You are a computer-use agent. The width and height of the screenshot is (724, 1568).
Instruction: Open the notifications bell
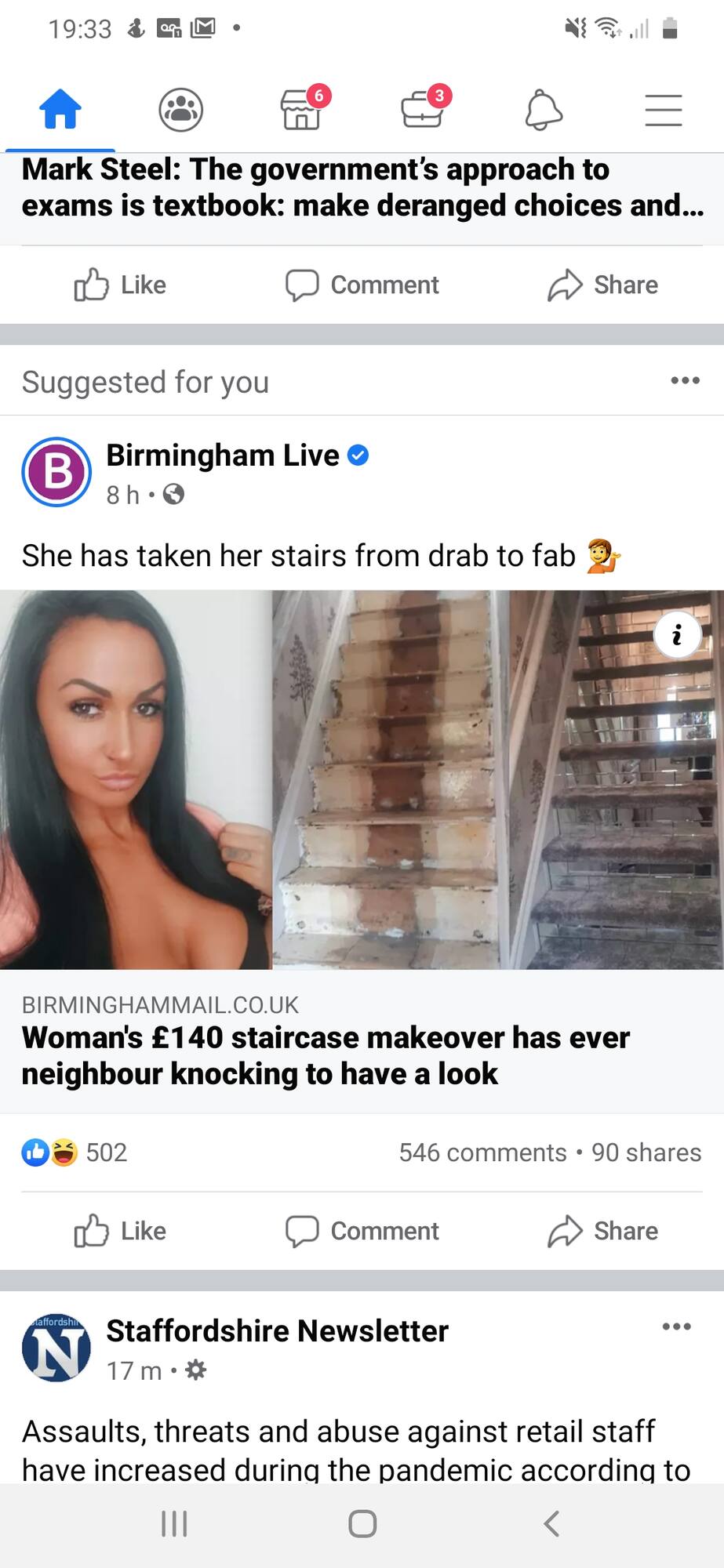click(x=544, y=109)
